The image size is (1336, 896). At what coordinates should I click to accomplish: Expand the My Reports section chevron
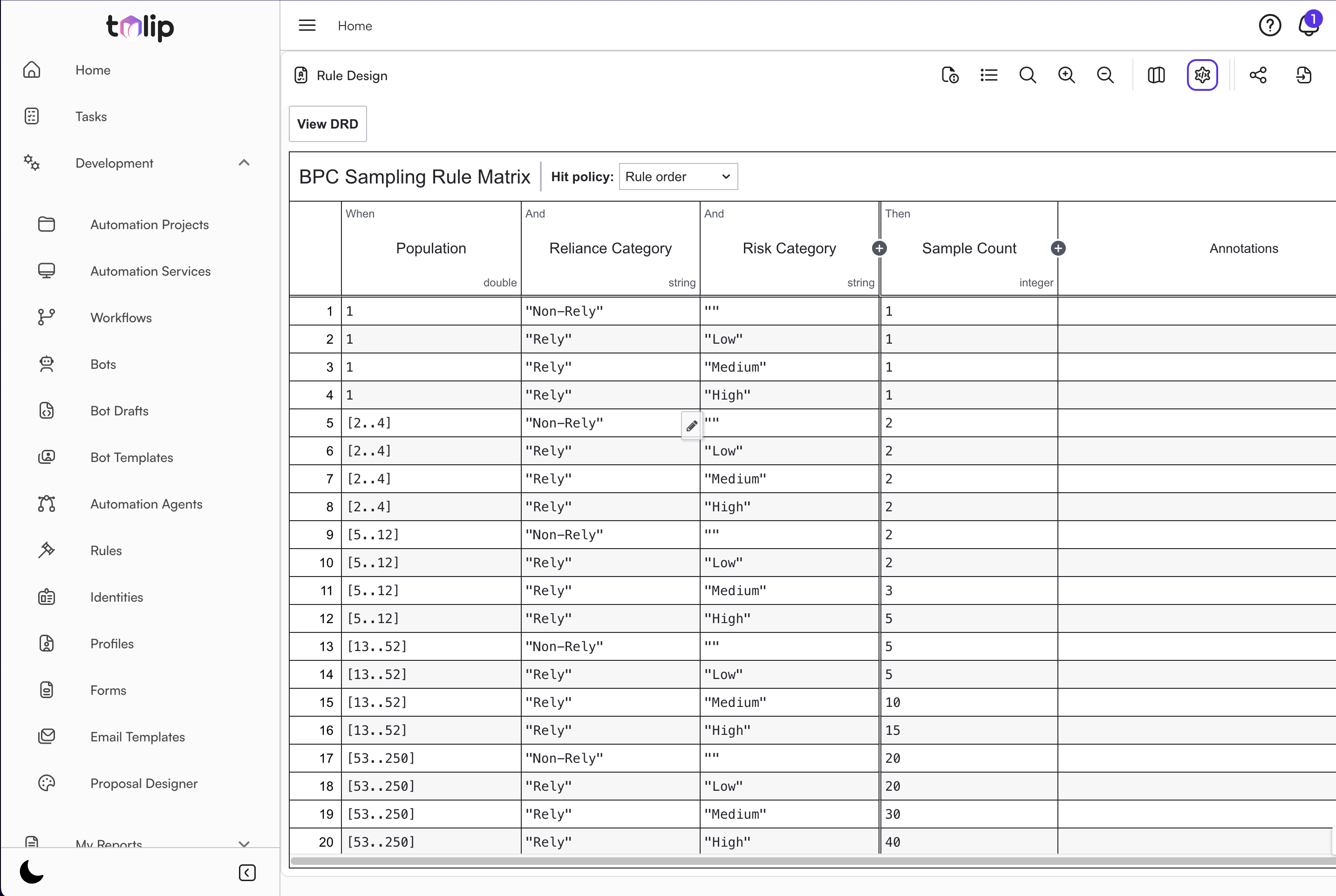click(244, 844)
